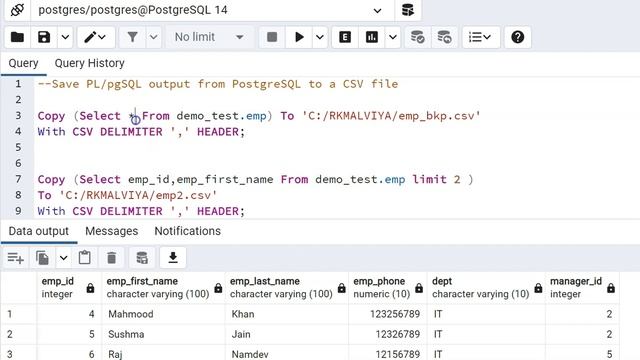Image resolution: width=640 pixels, height=360 pixels.
Task: Expand Explain options dropdown arrow
Action: [x=393, y=37]
